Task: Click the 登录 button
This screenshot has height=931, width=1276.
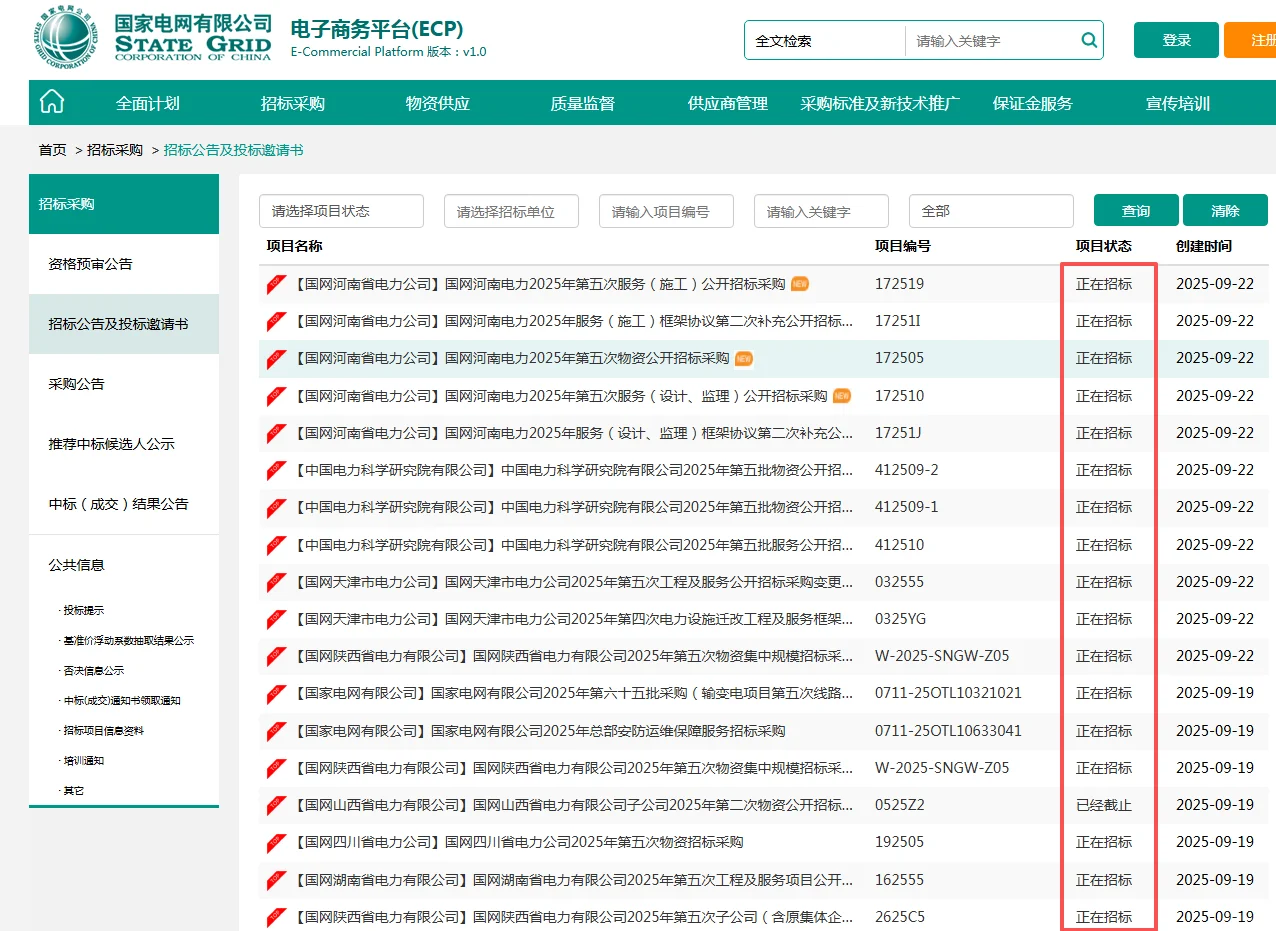Action: point(1175,40)
